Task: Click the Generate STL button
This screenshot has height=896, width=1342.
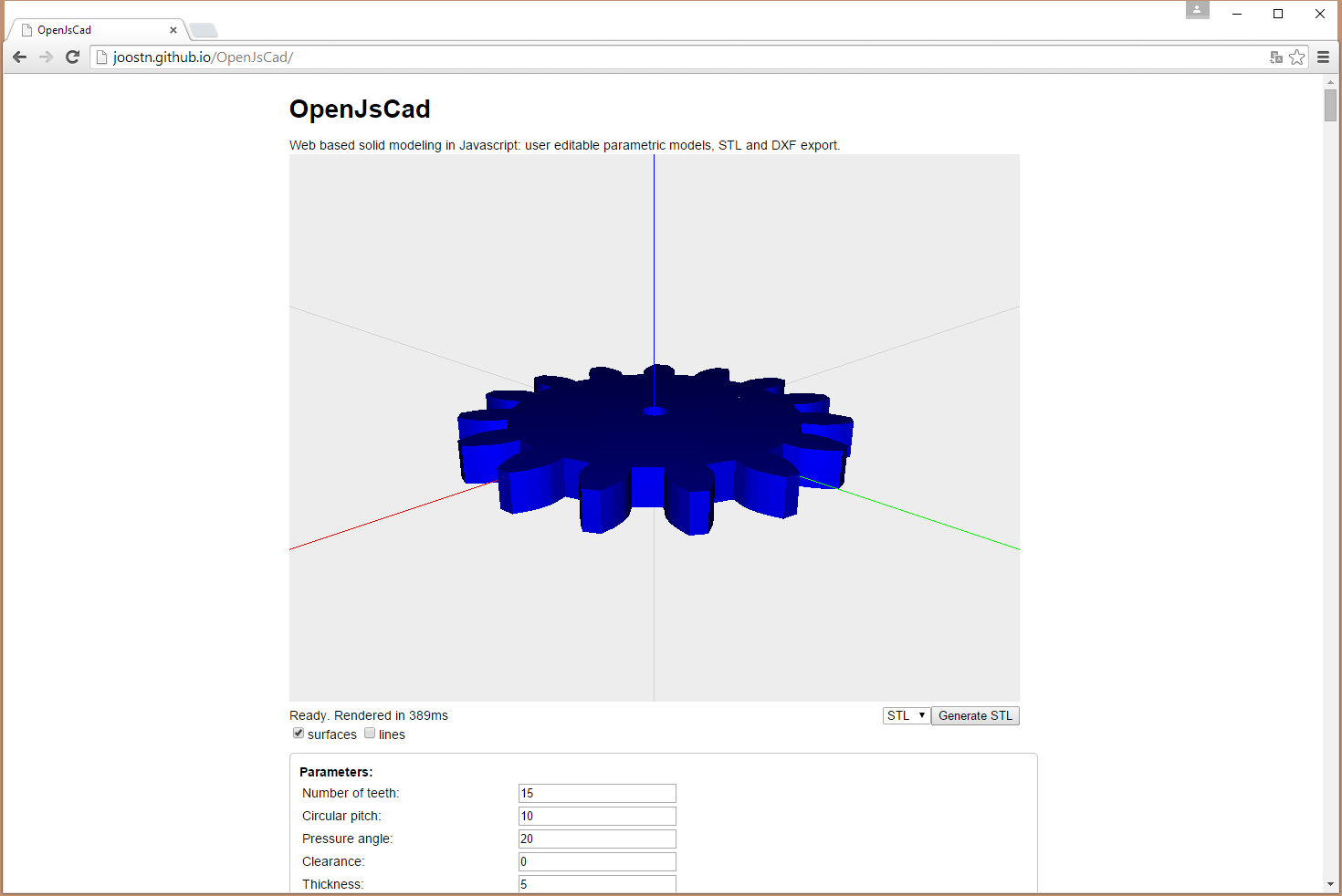Action: coord(975,715)
